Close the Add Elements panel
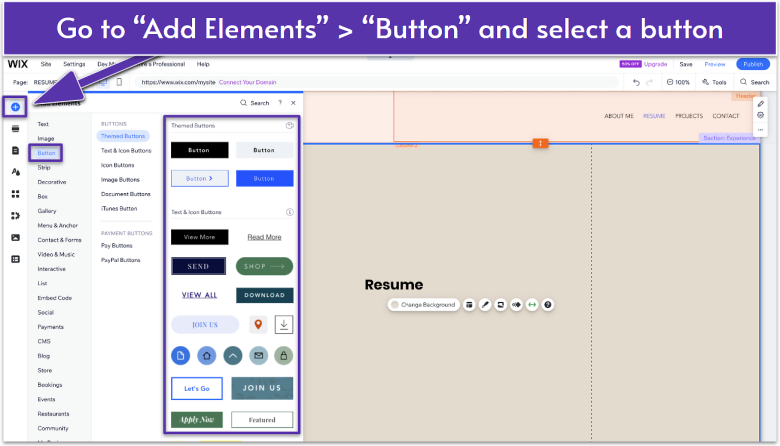Screen dimensions: 780x446 click(293, 102)
